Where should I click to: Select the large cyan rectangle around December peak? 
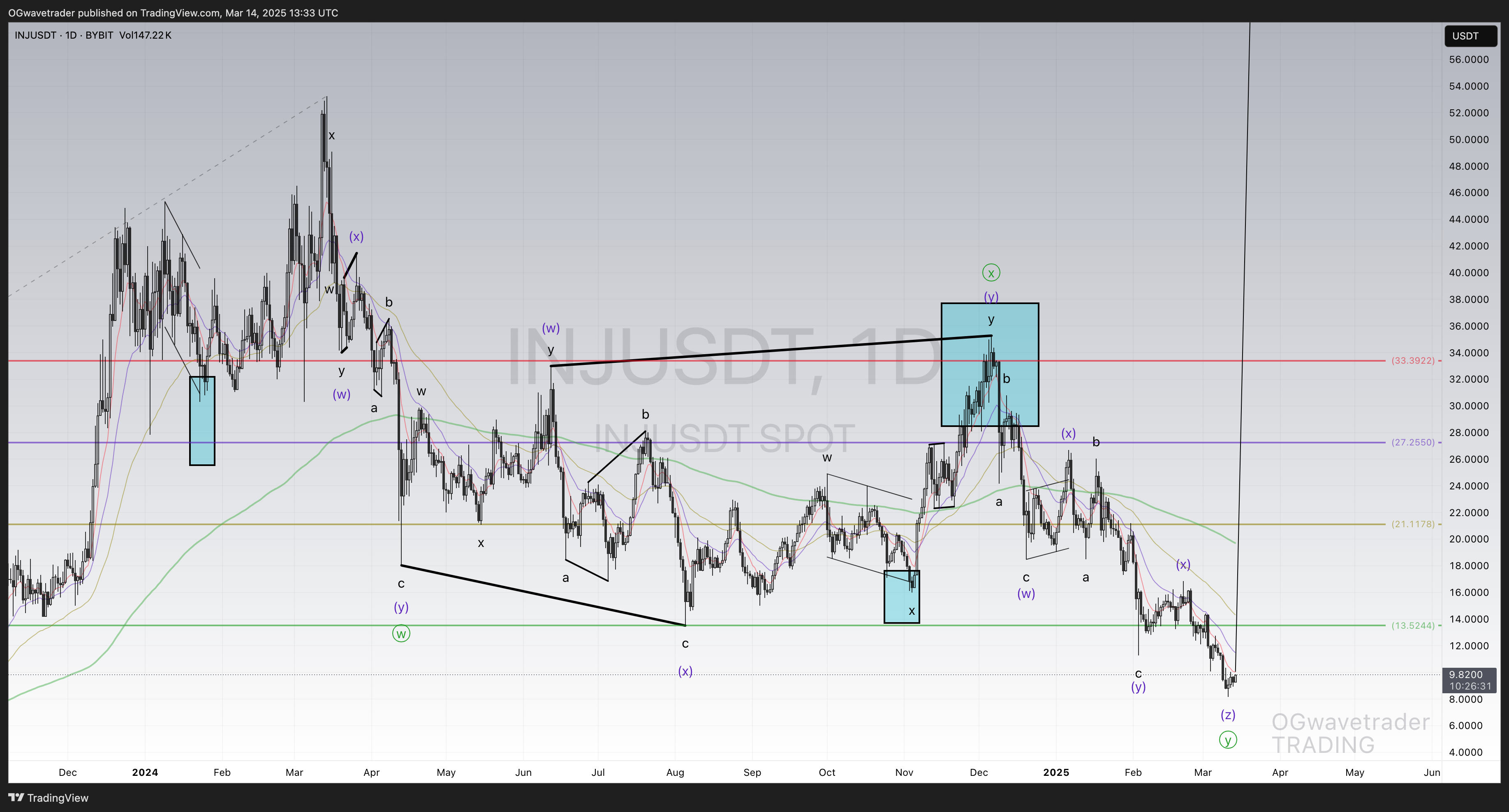(x=990, y=365)
